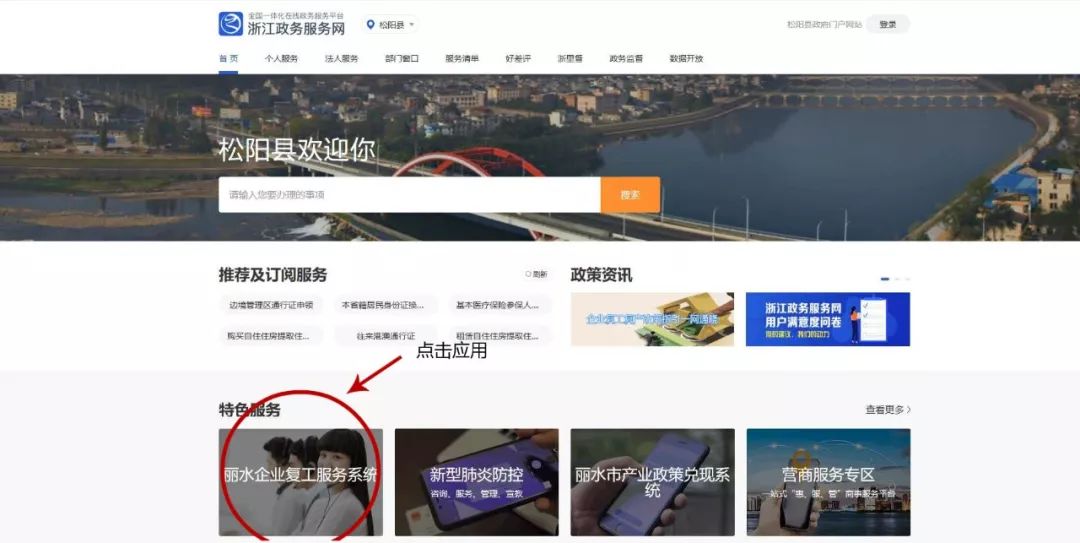Viewport: 1080px width, 543px height.
Task: Click the location pin icon beside 松阳县
Action: [371, 25]
